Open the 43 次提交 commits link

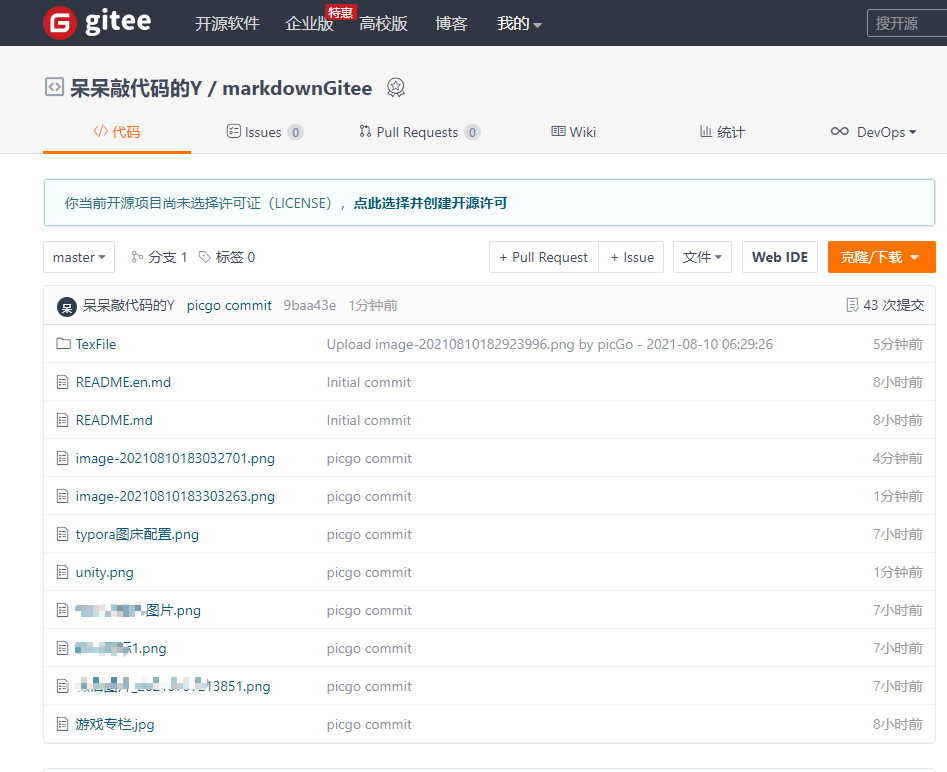893,305
